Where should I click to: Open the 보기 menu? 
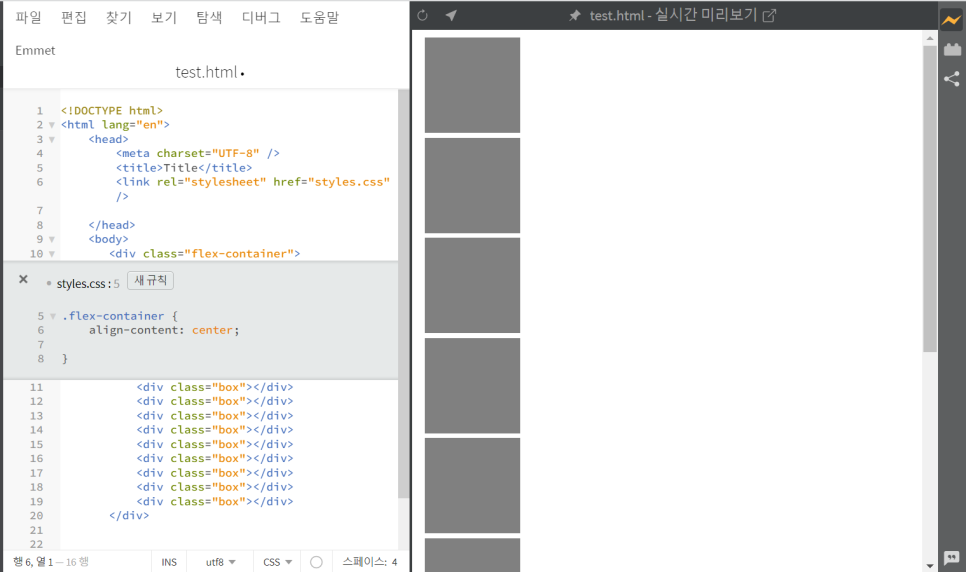click(x=164, y=18)
